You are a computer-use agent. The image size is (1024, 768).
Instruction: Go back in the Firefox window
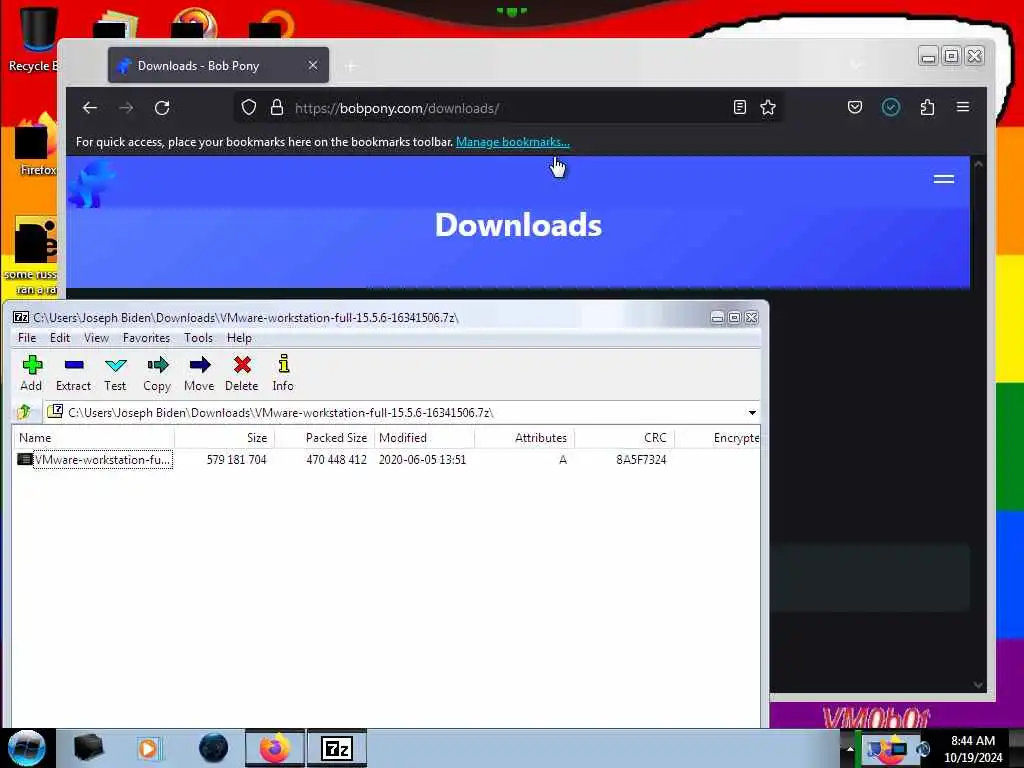pyautogui.click(x=89, y=108)
